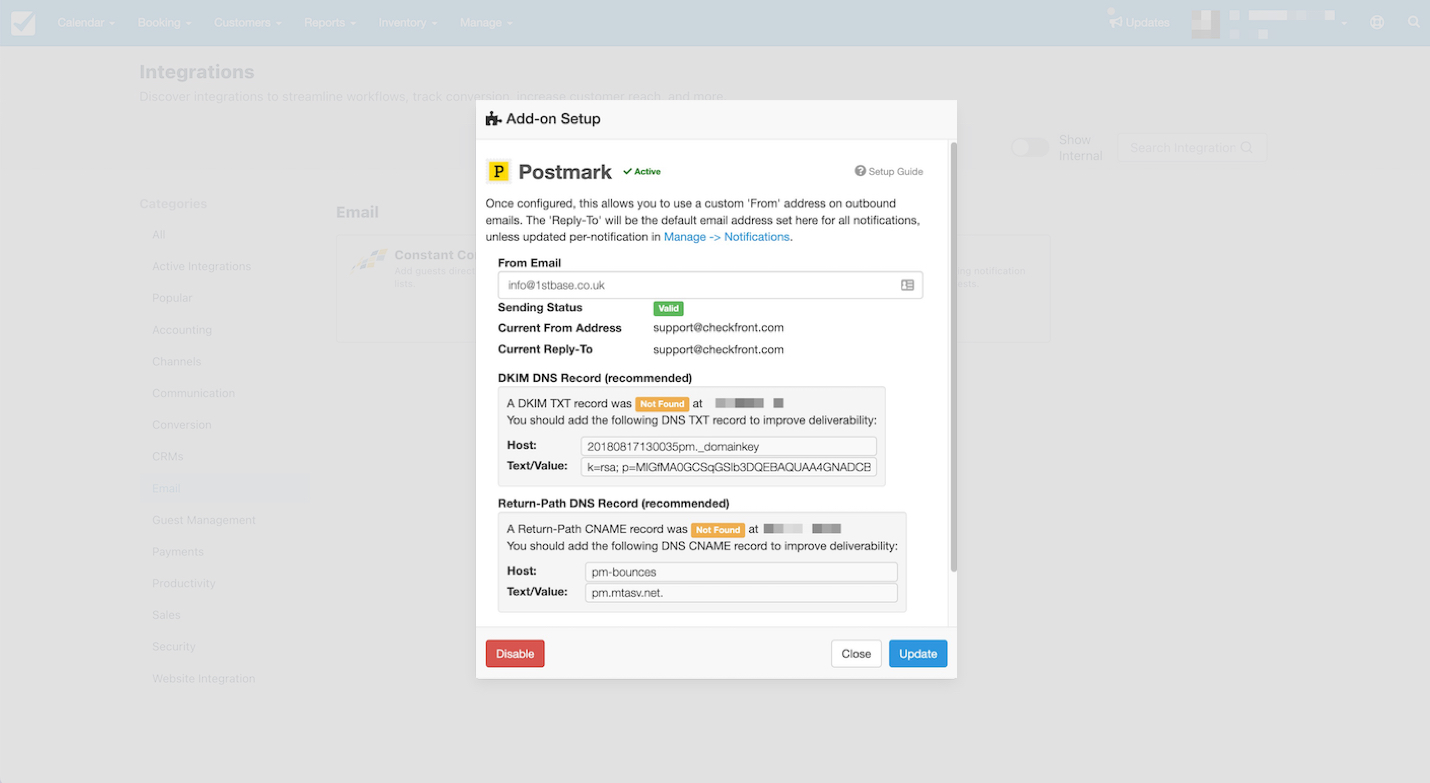Select the Website Integration category
This screenshot has width=1430, height=783.
[204, 679]
